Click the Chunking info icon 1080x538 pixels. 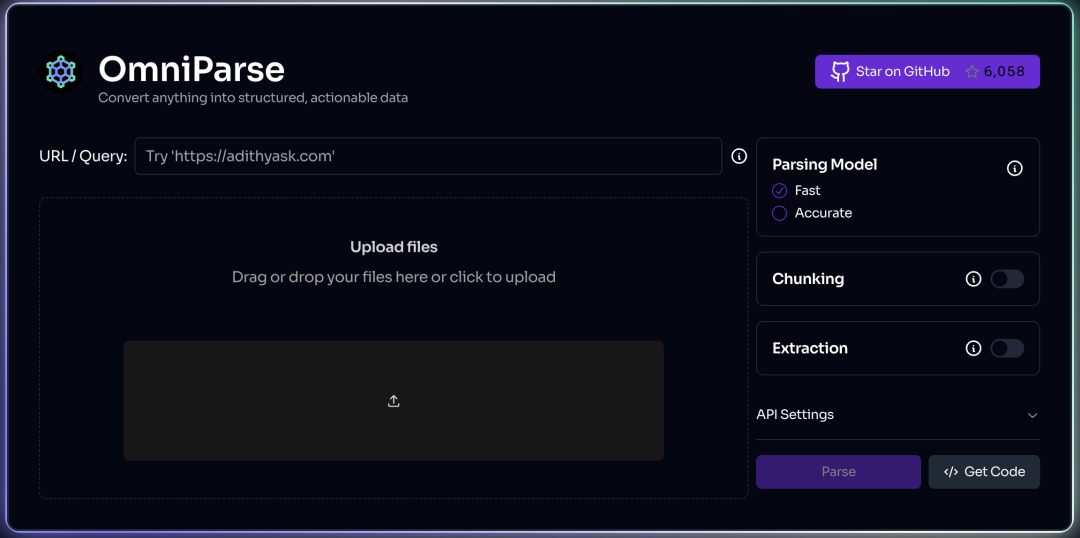tap(973, 279)
